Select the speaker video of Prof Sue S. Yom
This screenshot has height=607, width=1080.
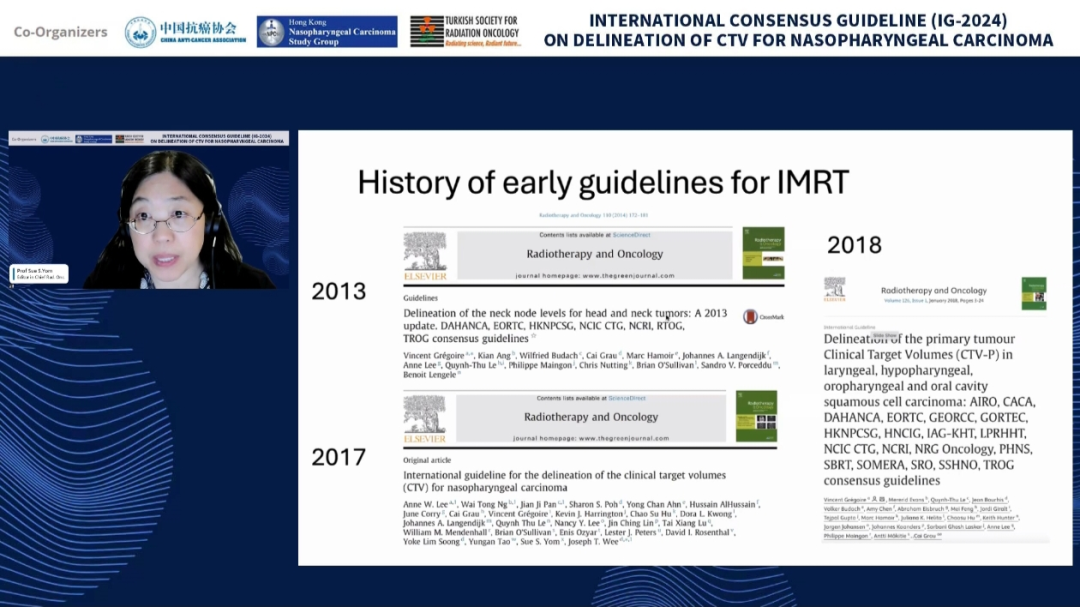[x=149, y=209]
